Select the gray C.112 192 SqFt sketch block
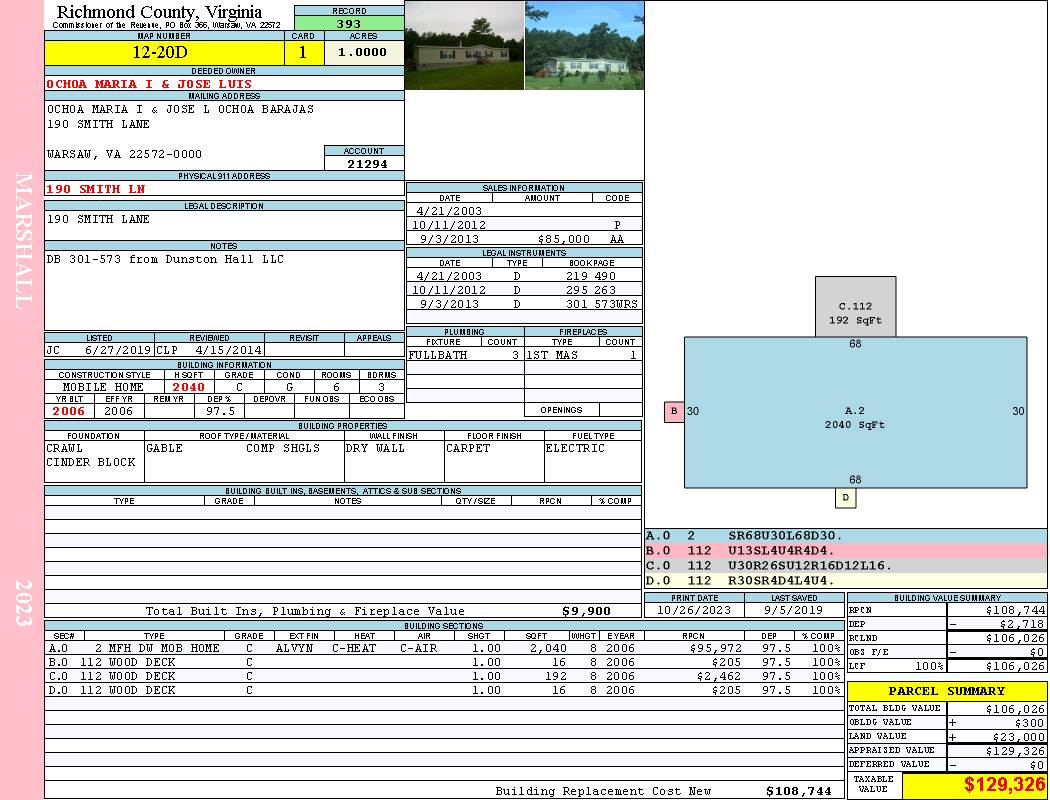Viewport: 1050px width, 800px height. click(855, 307)
